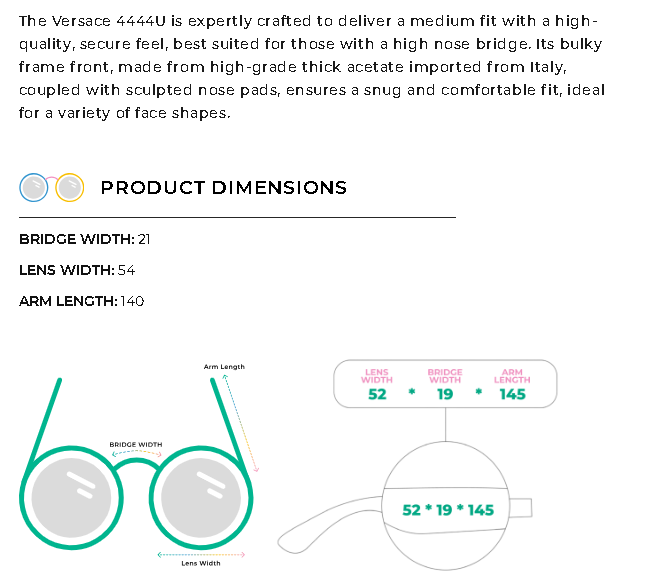
Task: Click the ARM LENGTH: 140 specification line
Action: 82,301
